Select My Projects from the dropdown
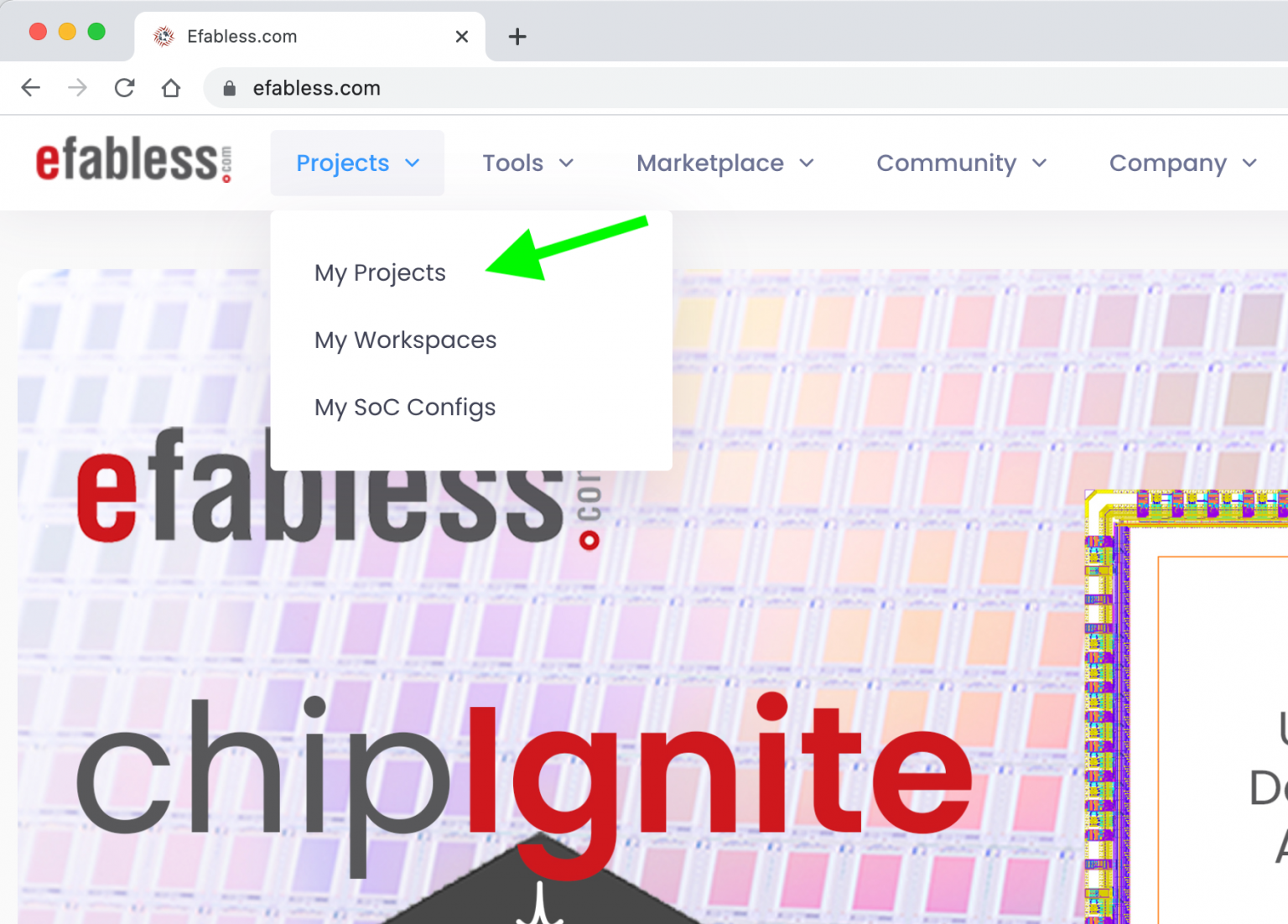 (x=380, y=273)
